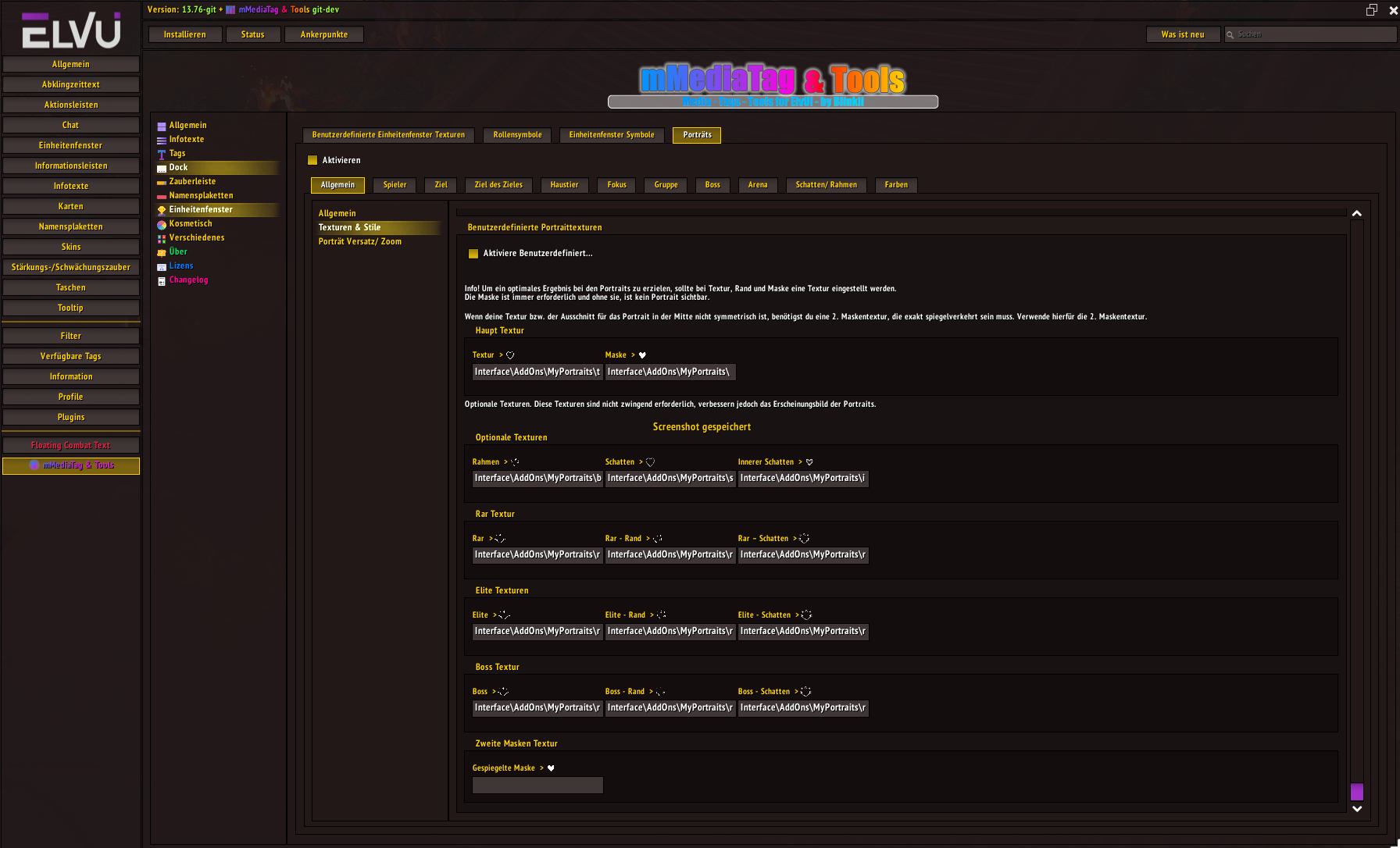Click the Elite - Rand input field
The height and width of the screenshot is (848, 1400).
click(670, 632)
